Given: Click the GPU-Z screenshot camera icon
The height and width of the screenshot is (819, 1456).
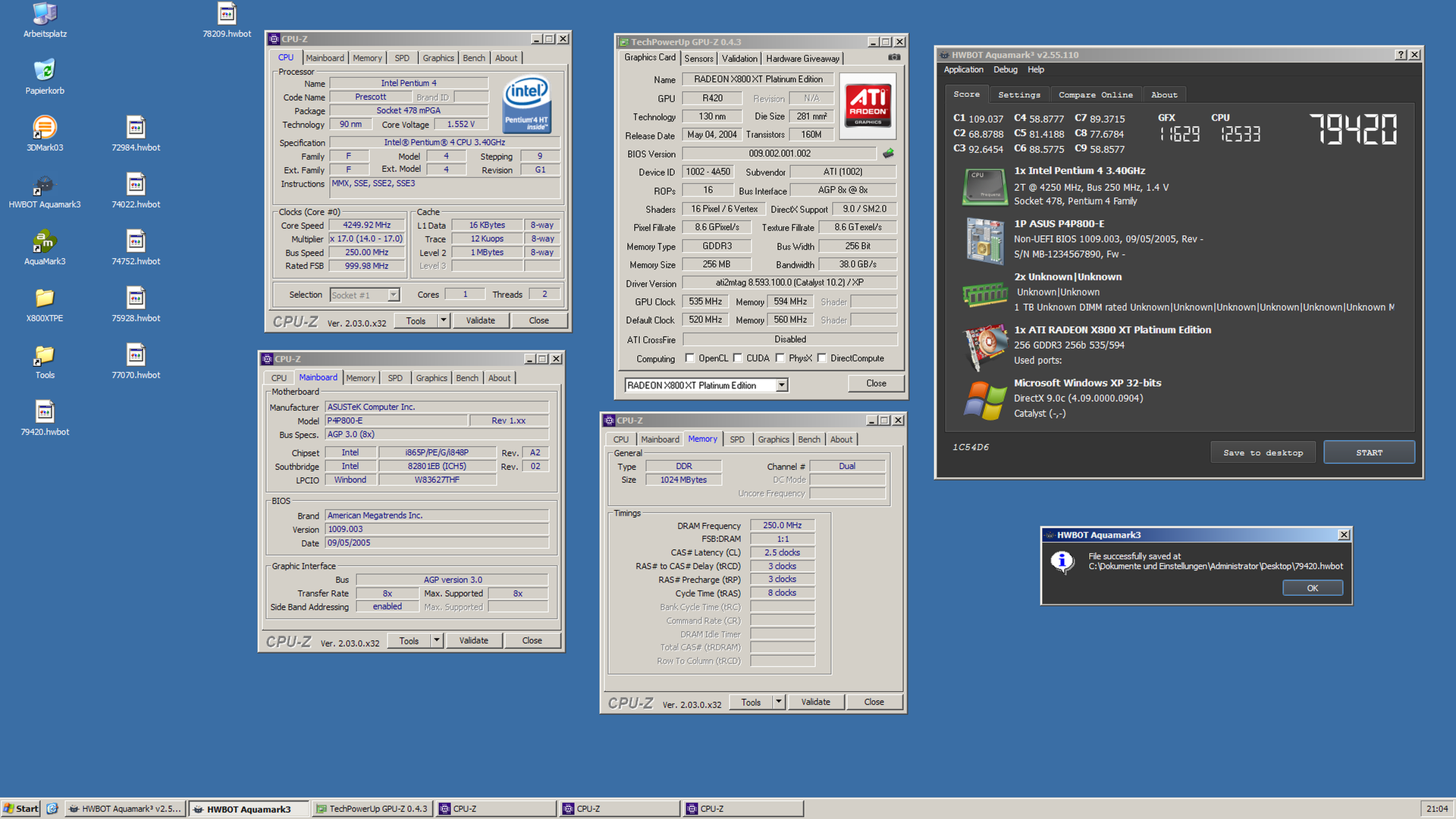Looking at the screenshot, I should [894, 58].
